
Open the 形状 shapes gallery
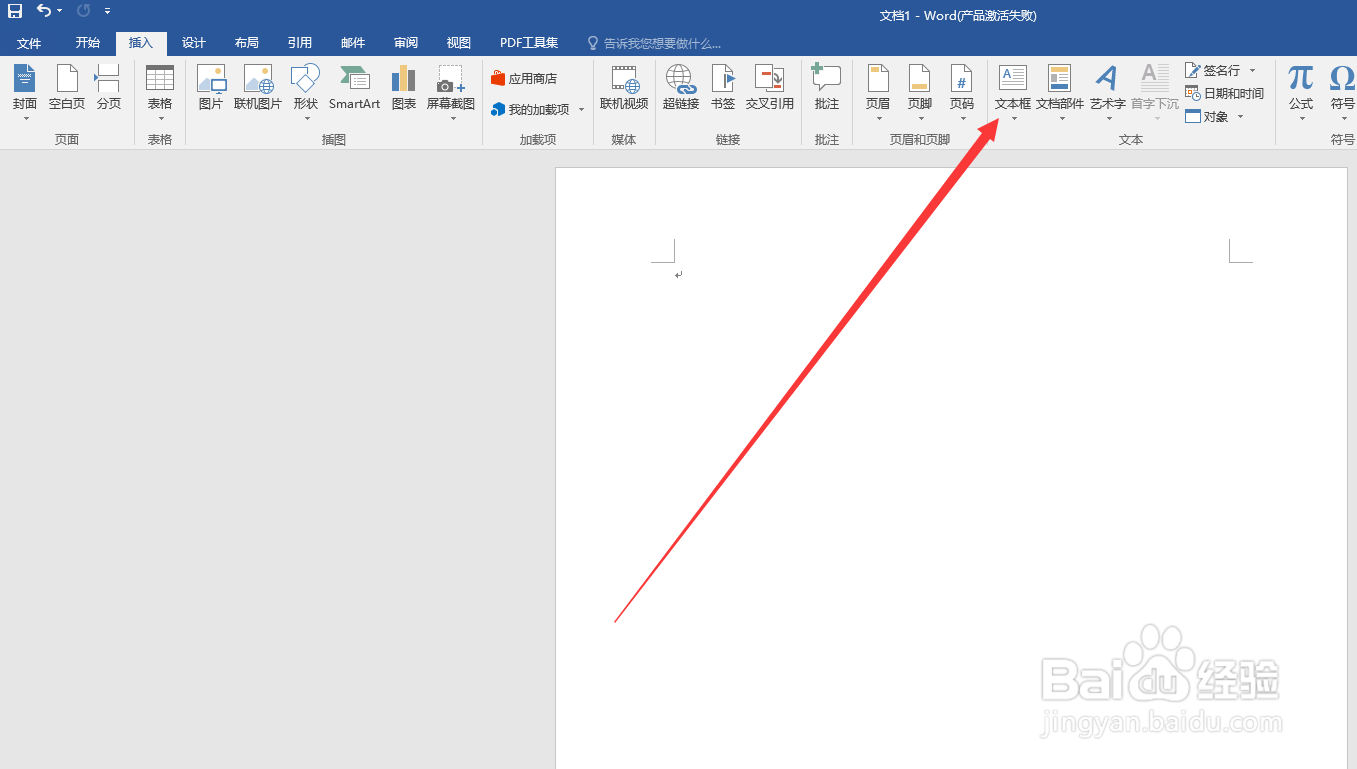306,92
